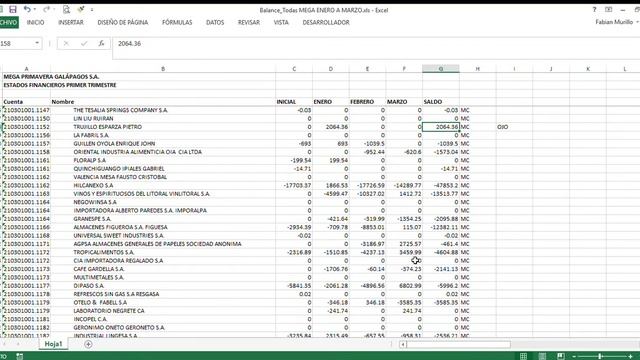Open Customize Quick Access Toolbar dropdown

(x=92, y=9)
